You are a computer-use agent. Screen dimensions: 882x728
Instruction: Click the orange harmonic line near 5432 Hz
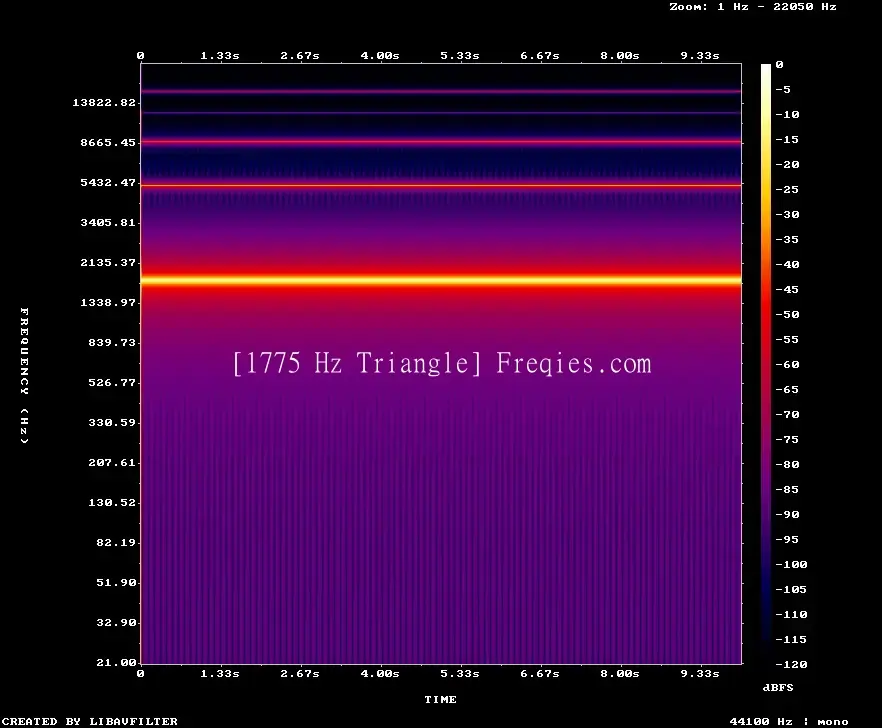[x=441, y=185]
